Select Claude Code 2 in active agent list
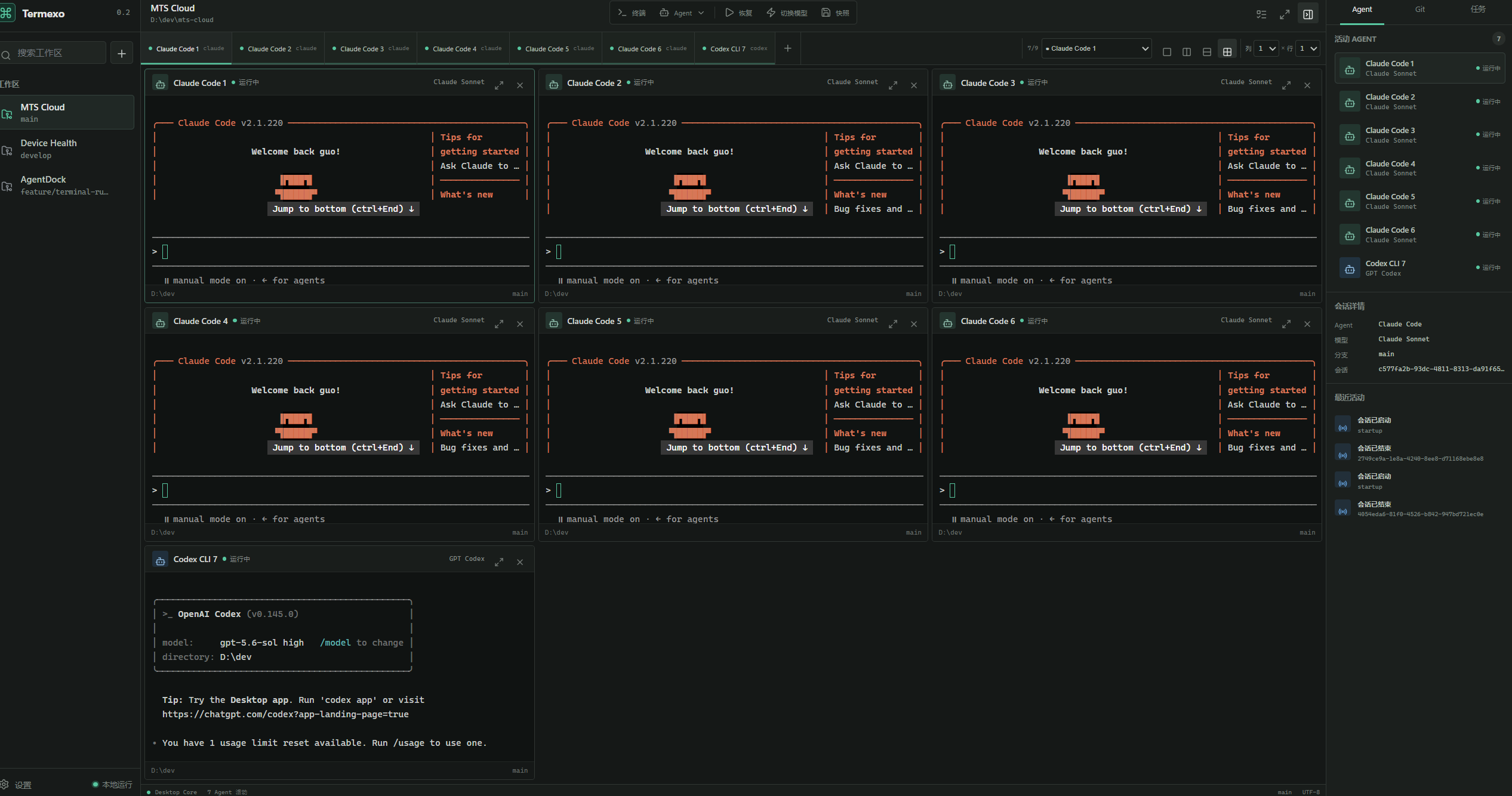 pyautogui.click(x=1419, y=102)
